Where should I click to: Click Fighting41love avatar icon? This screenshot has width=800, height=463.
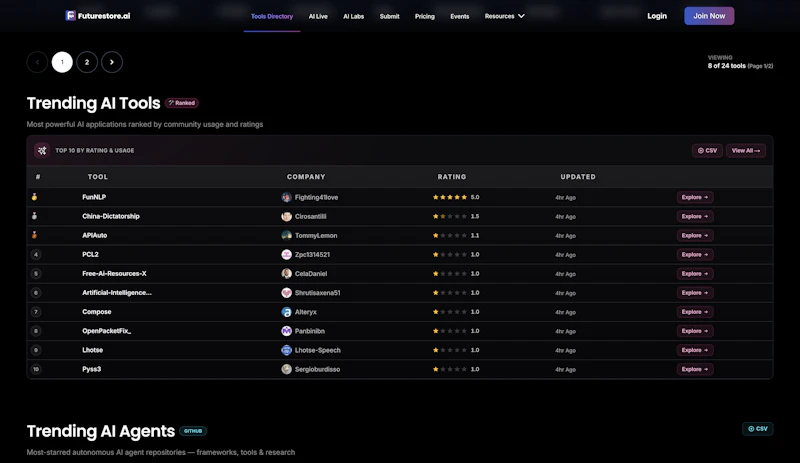tap(286, 197)
